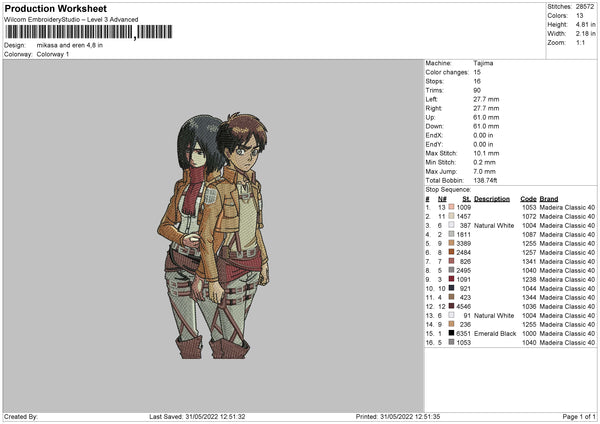Image resolution: width=600 pixels, height=424 pixels.
Task: Click the Natural White description in row 13
Action: tap(494, 316)
